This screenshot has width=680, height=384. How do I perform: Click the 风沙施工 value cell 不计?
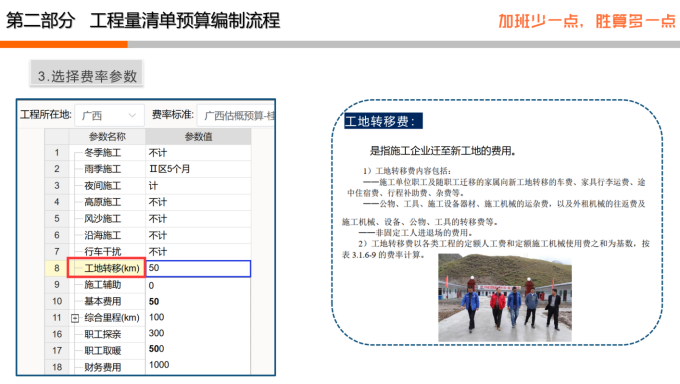pyautogui.click(x=198, y=219)
